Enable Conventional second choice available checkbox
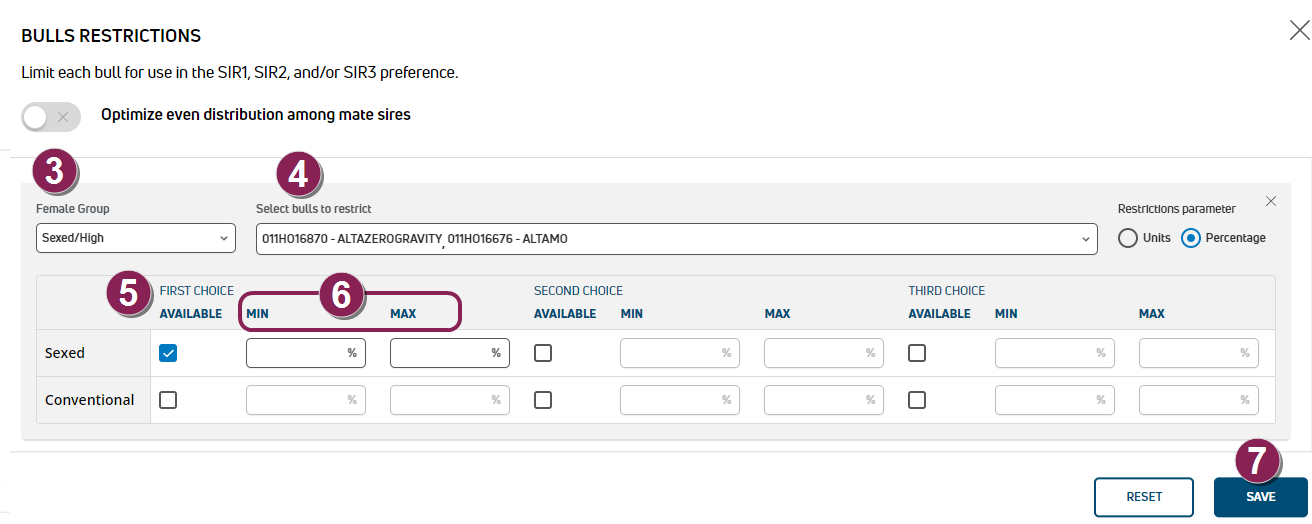1312x524 pixels. (x=543, y=400)
